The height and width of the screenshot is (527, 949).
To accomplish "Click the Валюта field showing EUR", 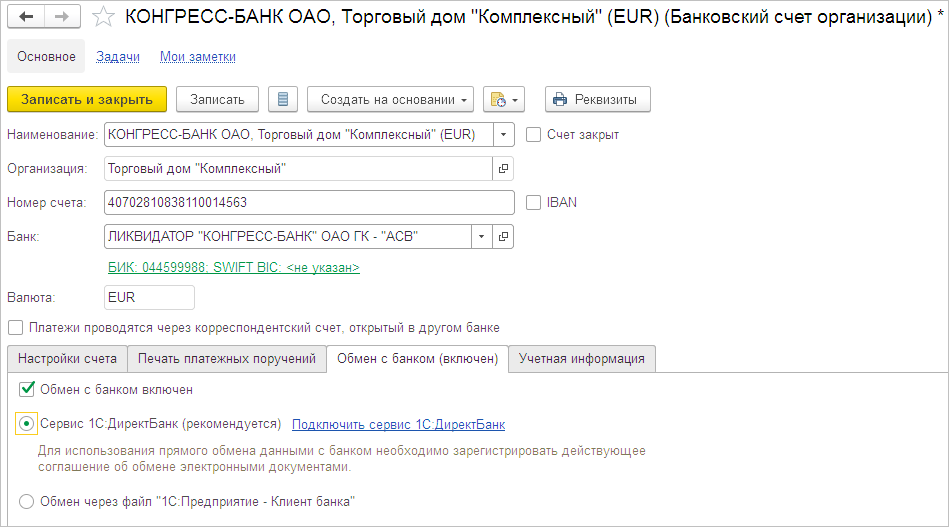I will [x=149, y=297].
